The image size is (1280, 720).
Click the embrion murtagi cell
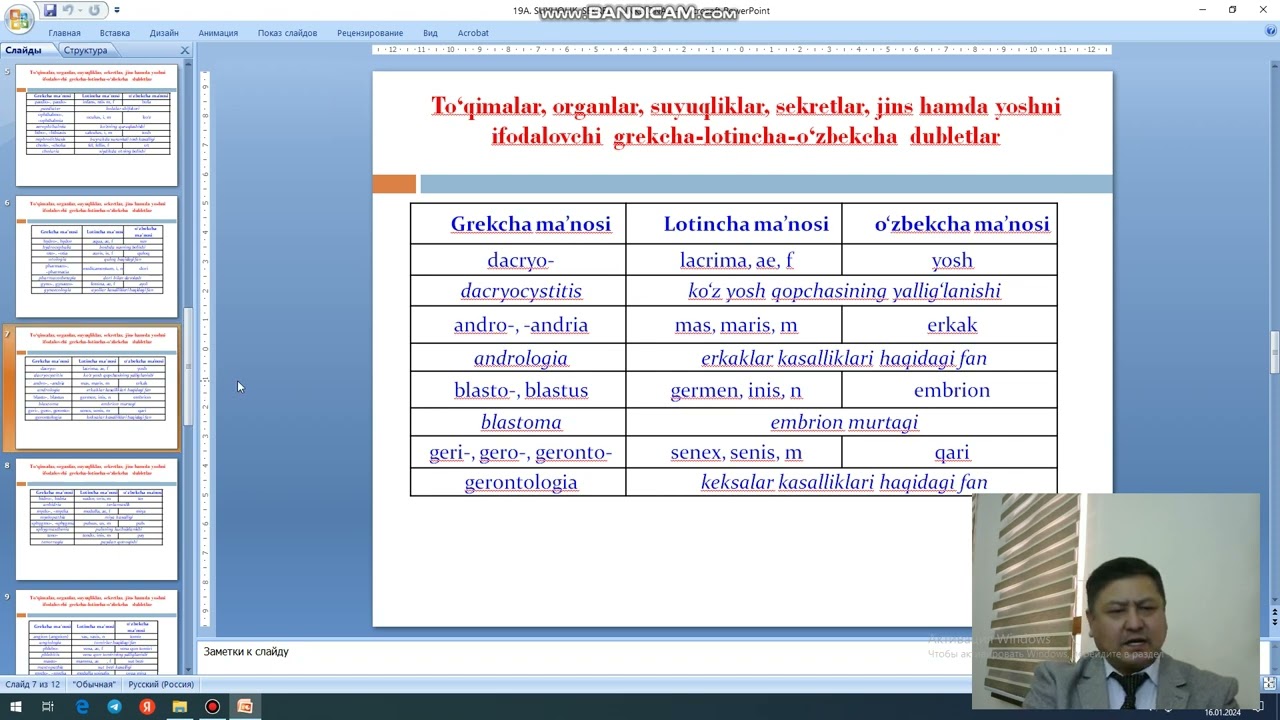(x=842, y=422)
